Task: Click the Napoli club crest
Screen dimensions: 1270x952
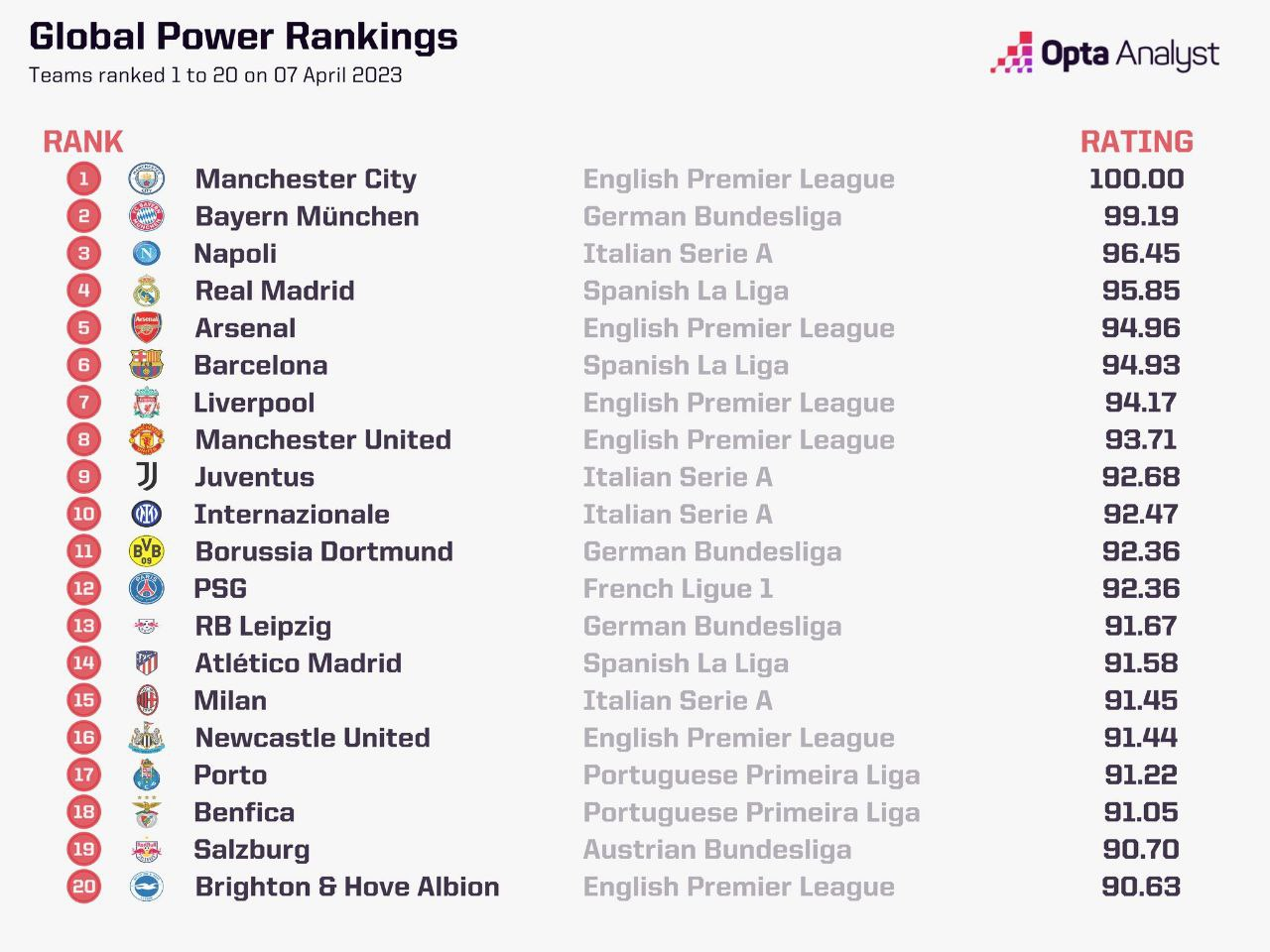Action: click(147, 254)
